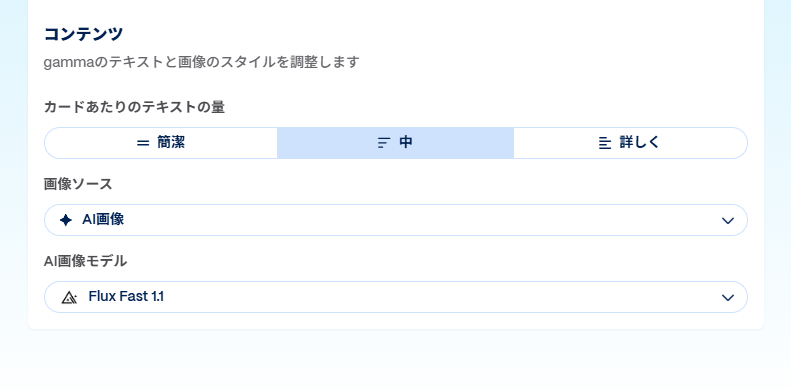
Task: Click the gammaのテキストと画像 description text
Action: (202, 63)
